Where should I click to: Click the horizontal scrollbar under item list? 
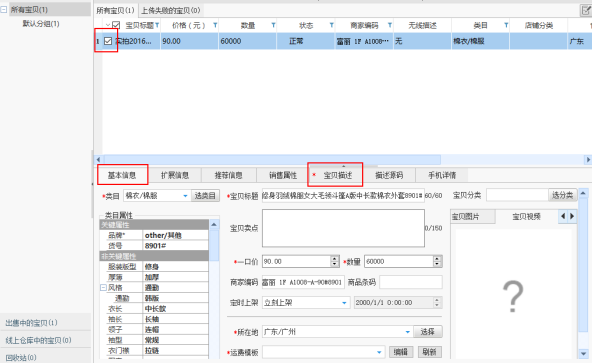[272, 160]
